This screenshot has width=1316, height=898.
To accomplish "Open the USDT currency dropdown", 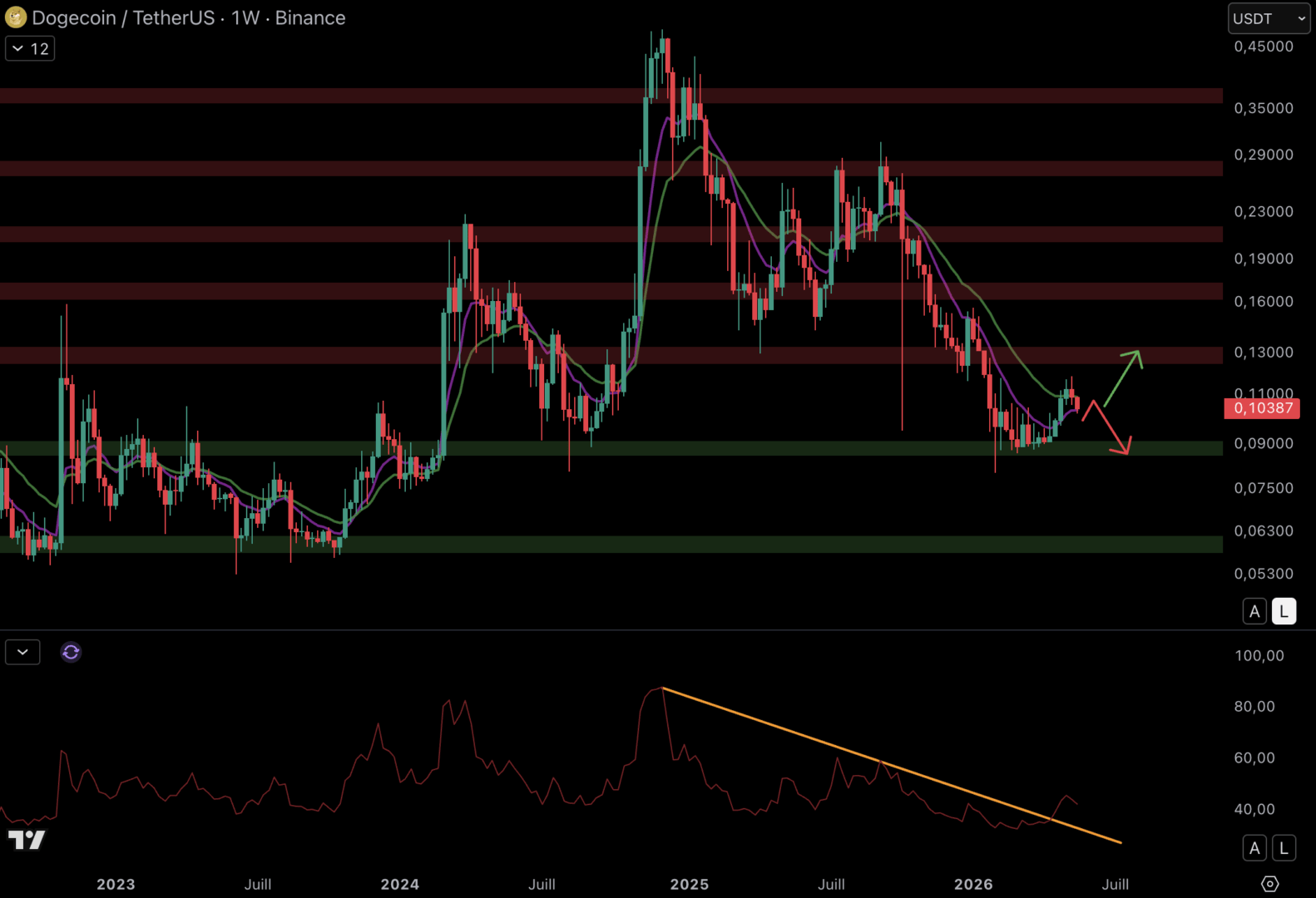I will point(1269,18).
